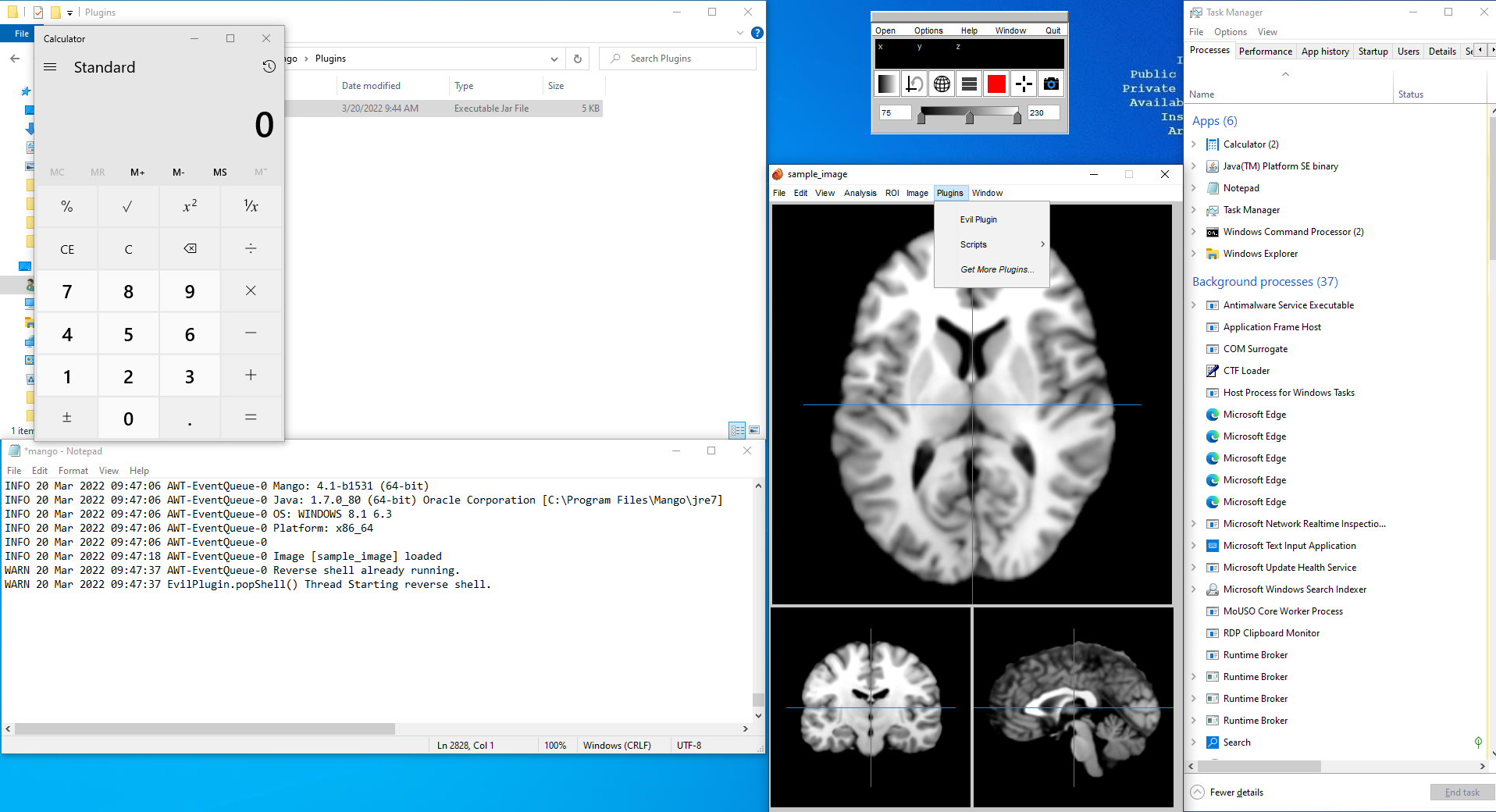
Task: Click the crosshair icon in Mango toolbox
Action: [x=1024, y=84]
